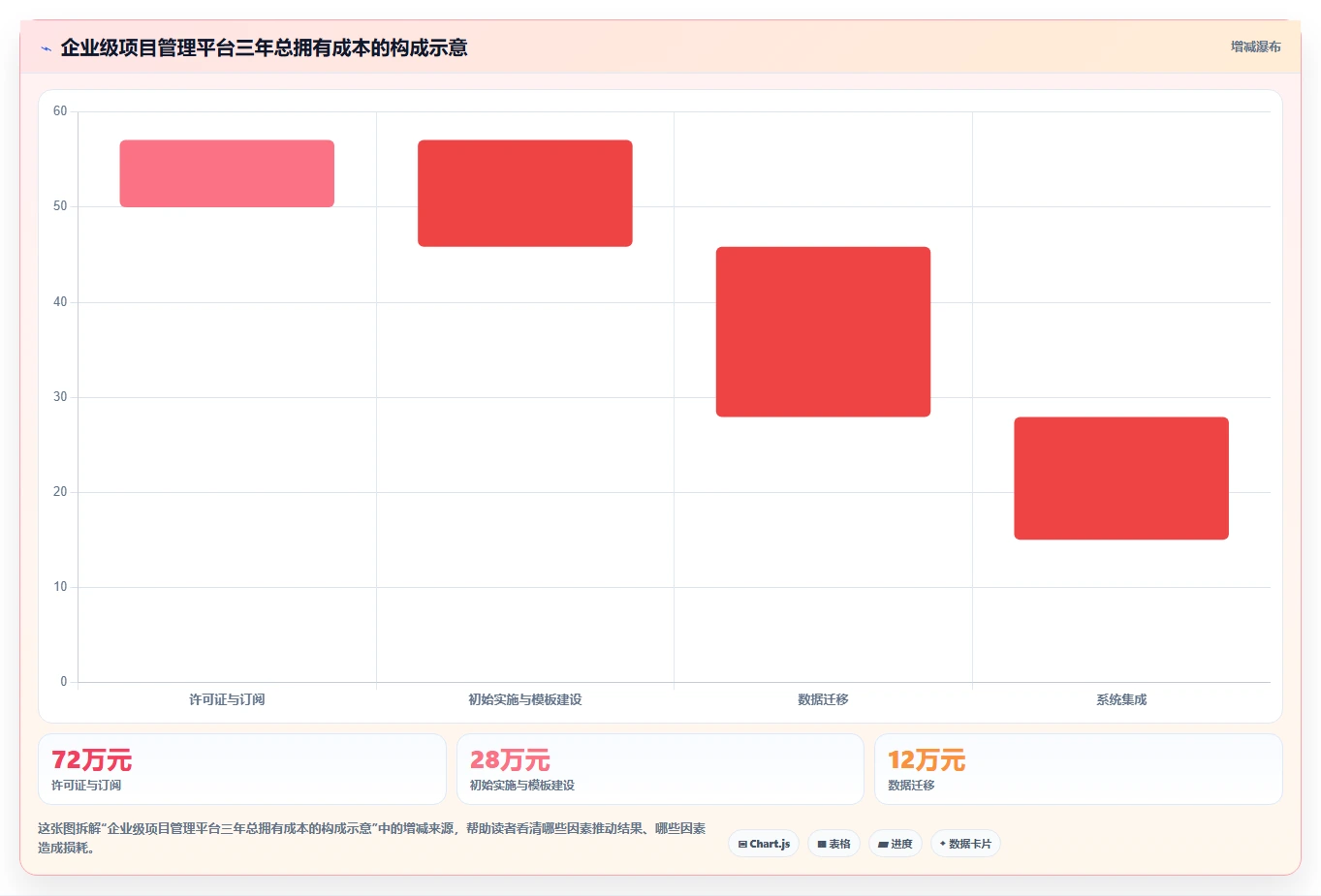Click the red 数据迁移 waterfall bar
Viewport: 1321px width, 896px height.
tap(823, 332)
